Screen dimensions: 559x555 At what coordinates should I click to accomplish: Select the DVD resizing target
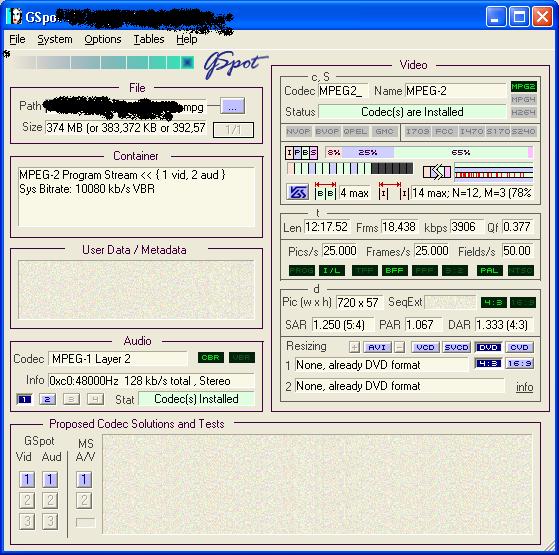pyautogui.click(x=488, y=347)
